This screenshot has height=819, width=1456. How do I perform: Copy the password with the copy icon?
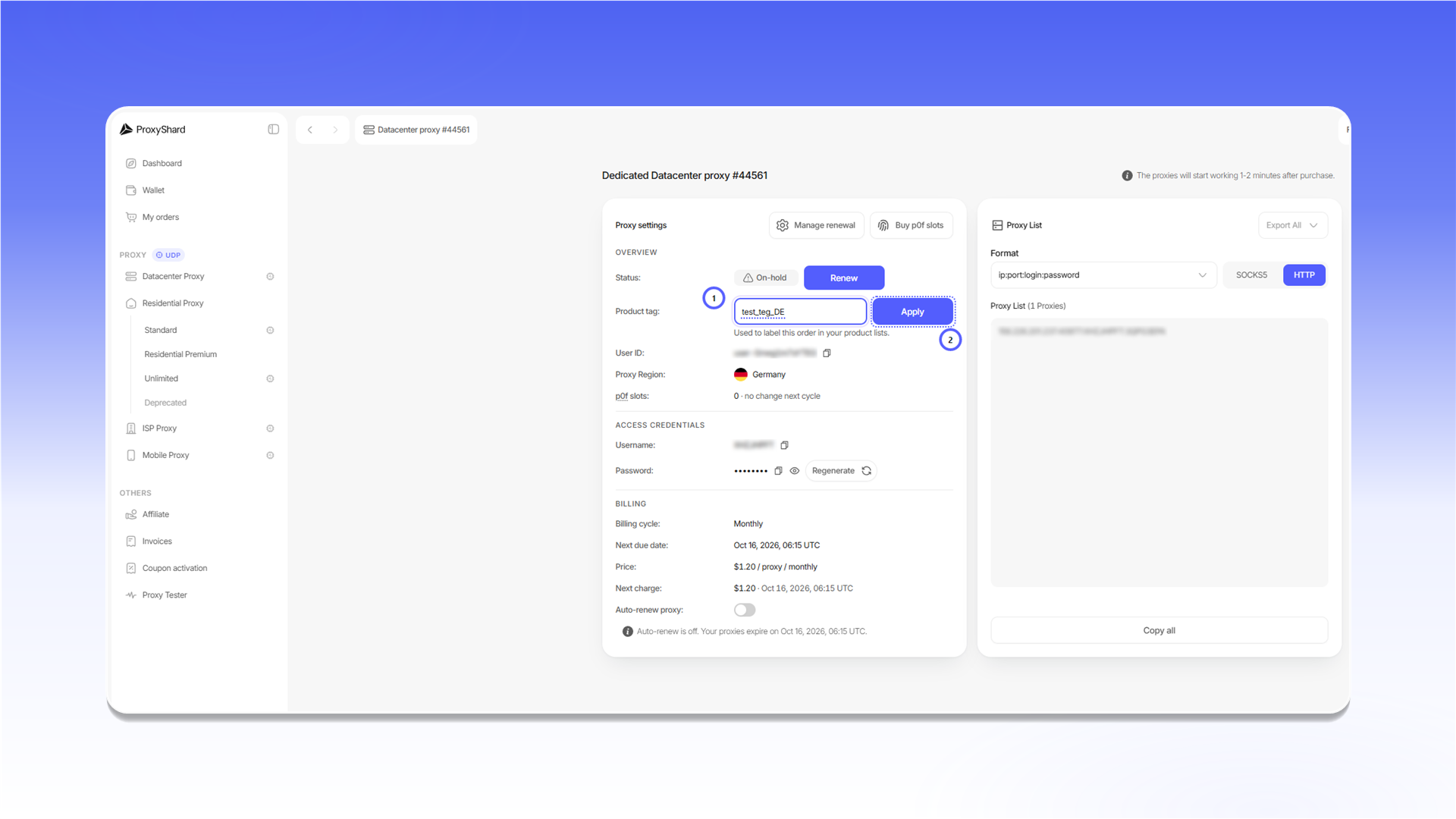point(778,471)
